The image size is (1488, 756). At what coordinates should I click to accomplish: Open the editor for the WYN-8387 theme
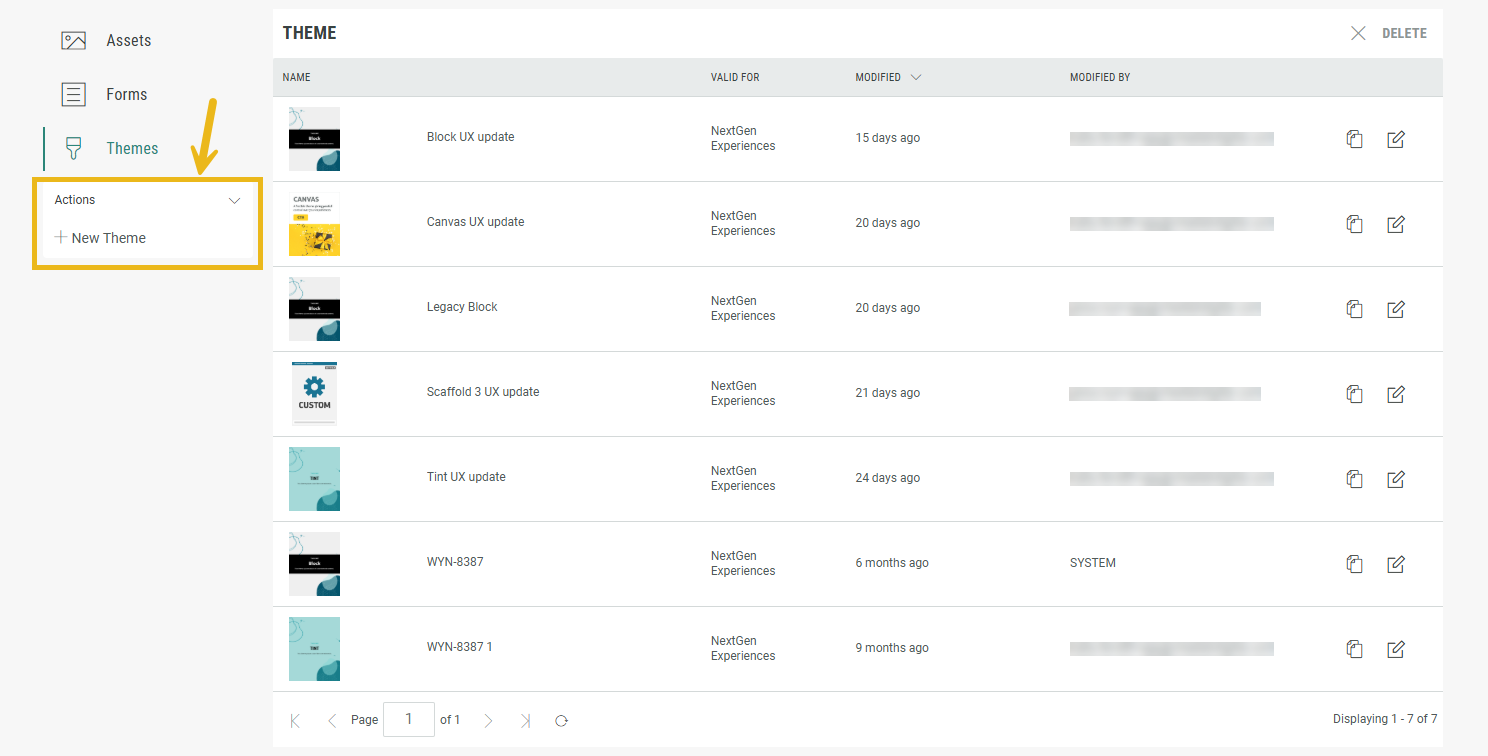tap(1396, 564)
